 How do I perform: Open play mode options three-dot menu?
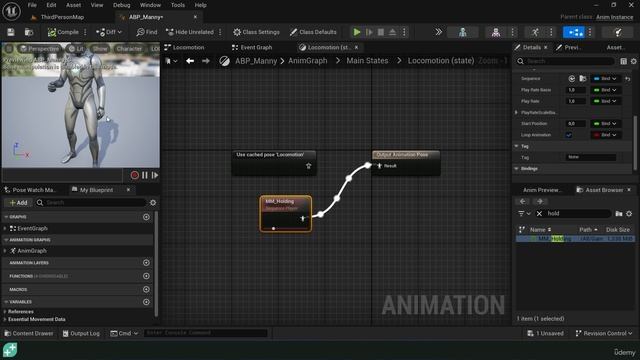404,32
